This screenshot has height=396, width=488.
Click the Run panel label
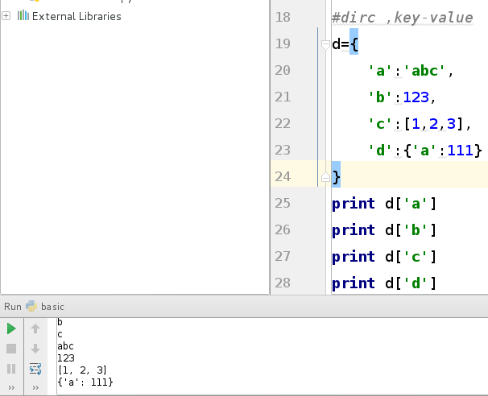pos(13,307)
